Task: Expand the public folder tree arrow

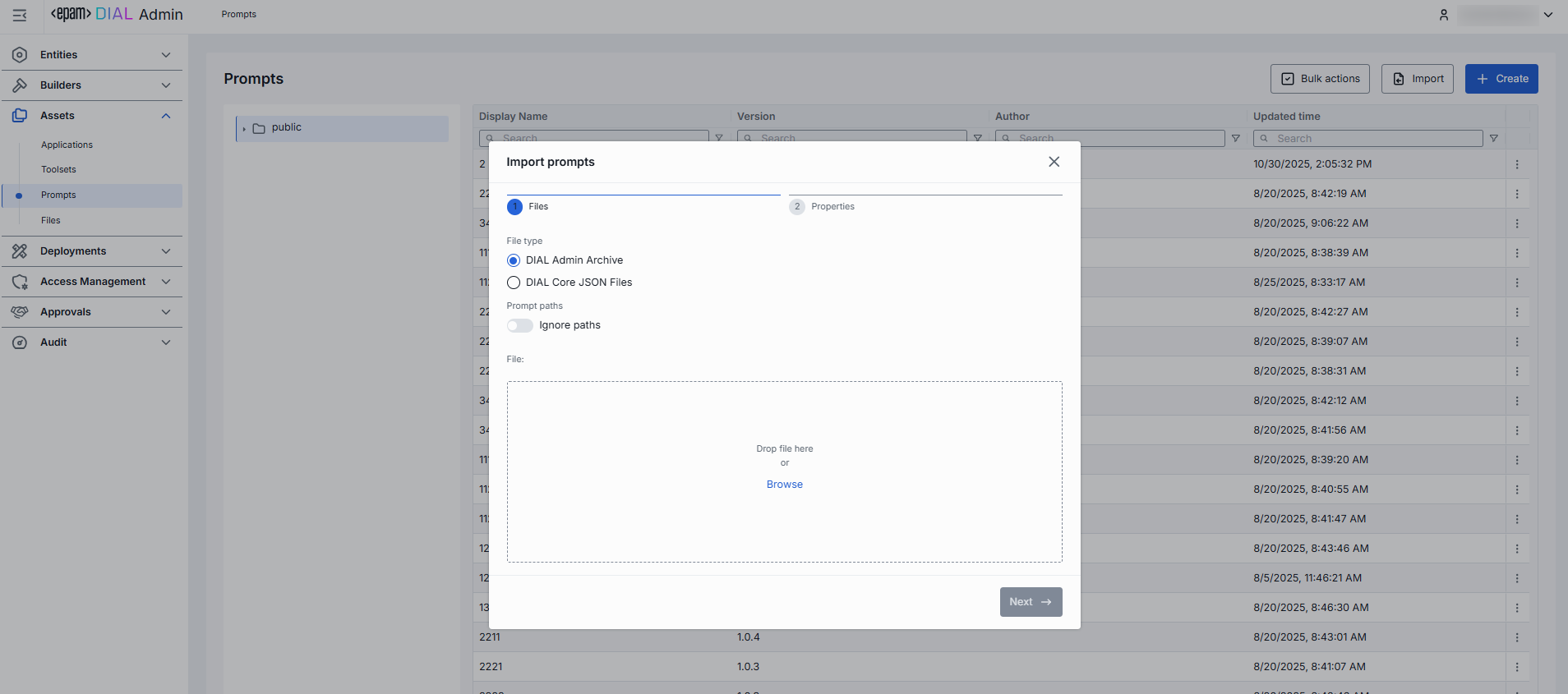Action: tap(244, 128)
